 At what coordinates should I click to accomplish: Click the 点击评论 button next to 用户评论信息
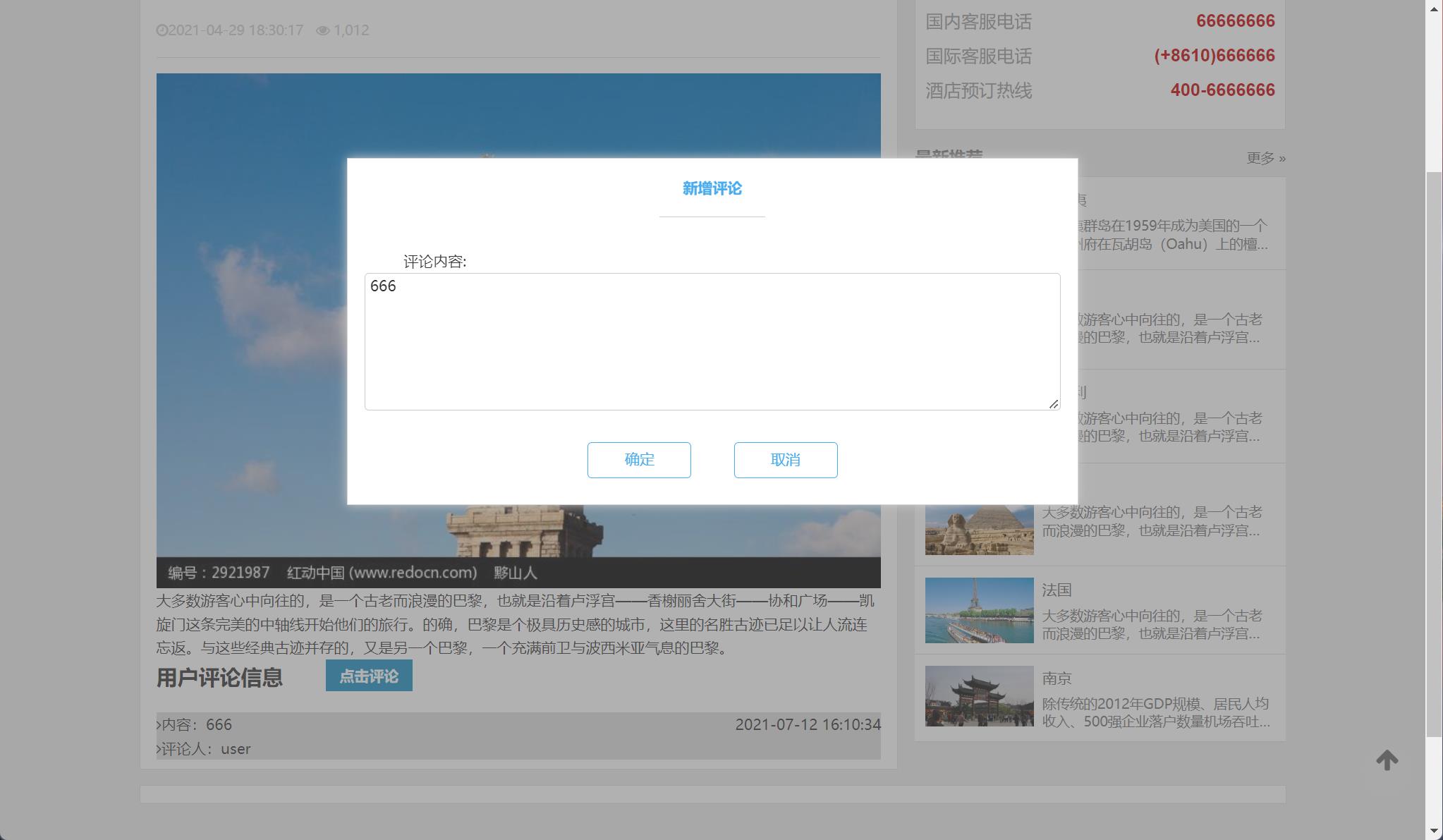coord(369,675)
